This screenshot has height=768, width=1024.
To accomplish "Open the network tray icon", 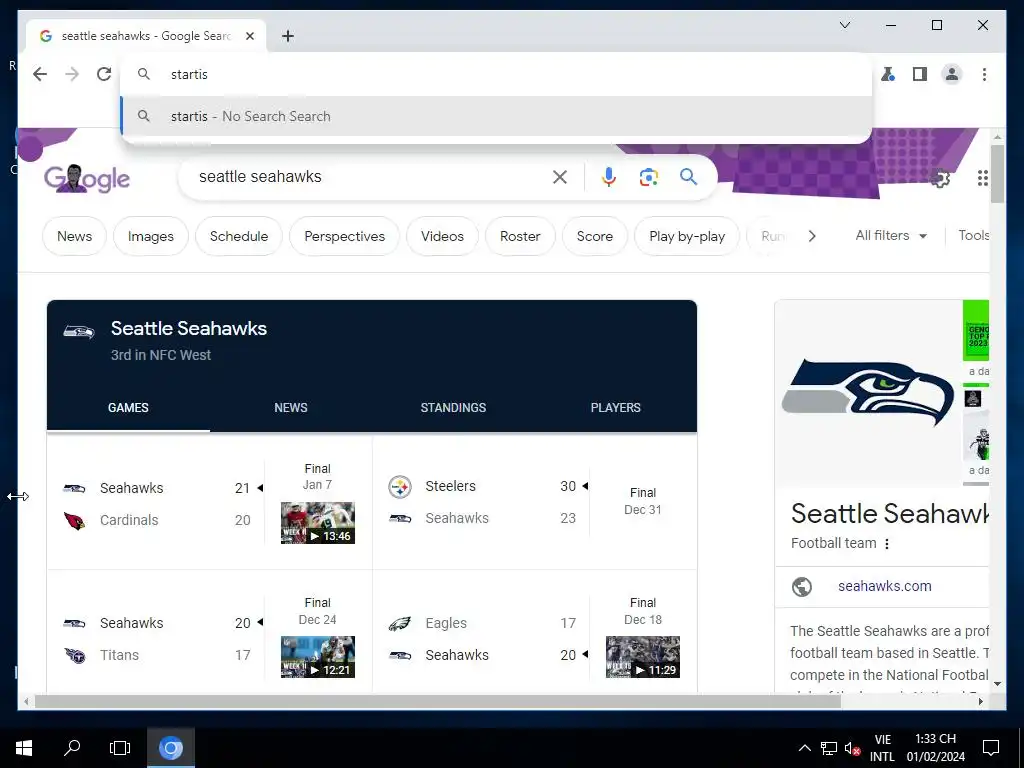I will click(829, 748).
